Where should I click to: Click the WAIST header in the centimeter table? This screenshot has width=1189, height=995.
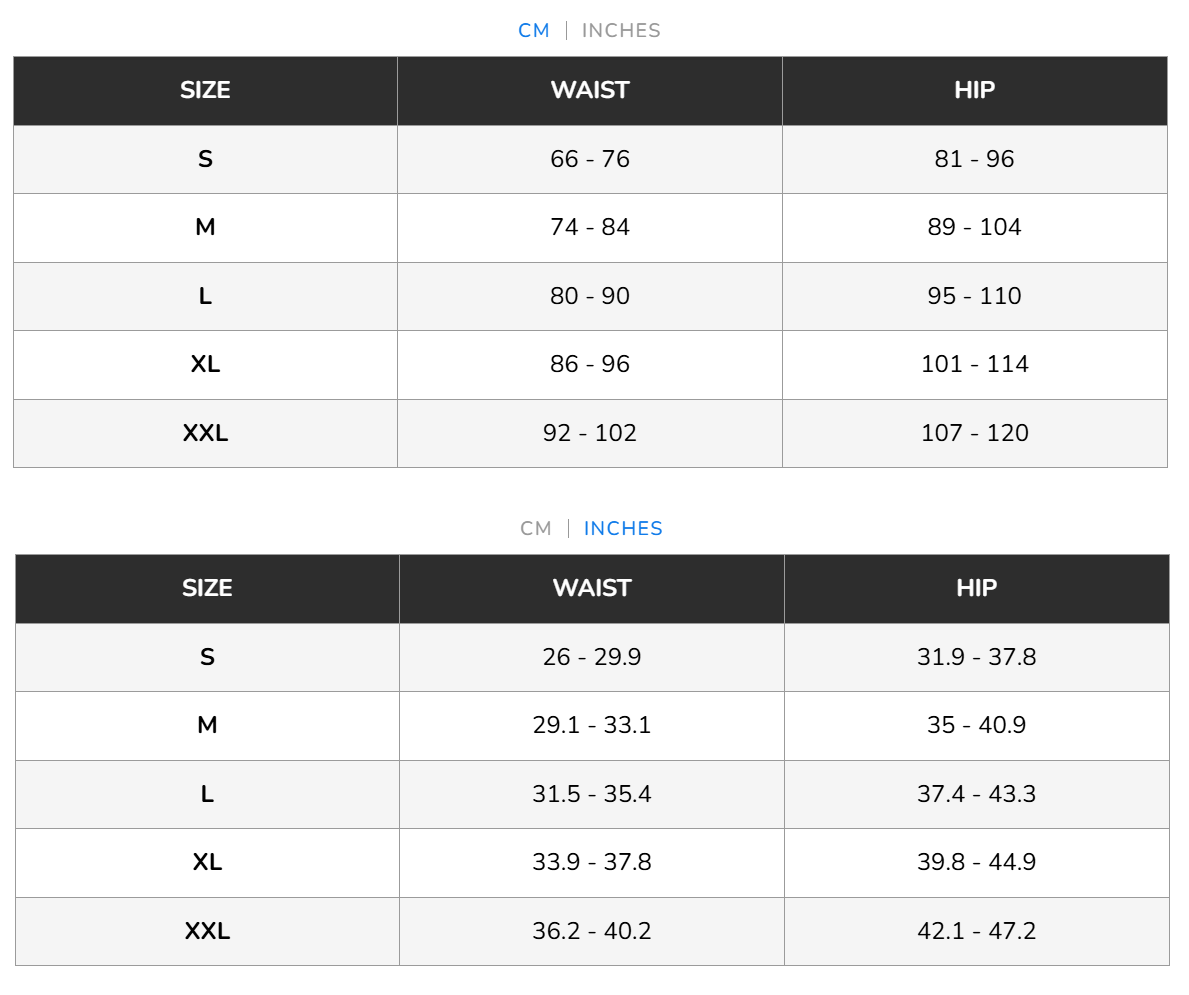pos(590,91)
